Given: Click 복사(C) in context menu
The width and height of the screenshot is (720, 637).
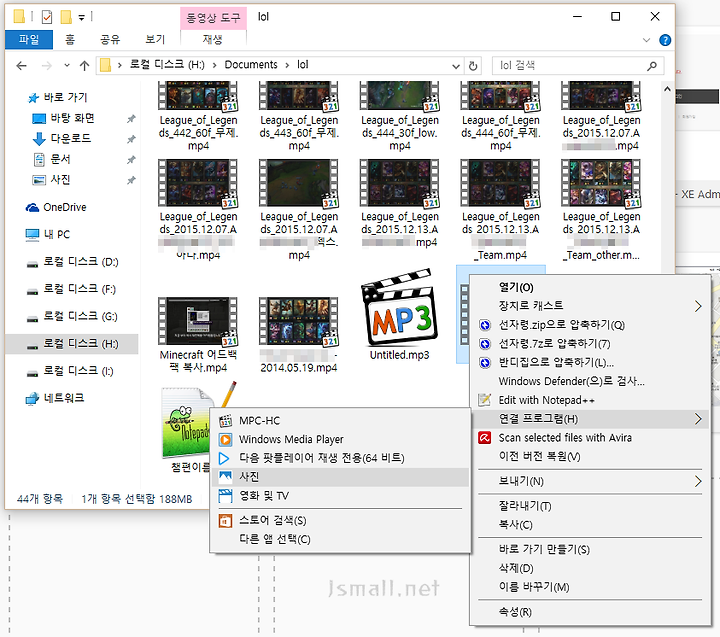Looking at the screenshot, I should (x=590, y=525).
